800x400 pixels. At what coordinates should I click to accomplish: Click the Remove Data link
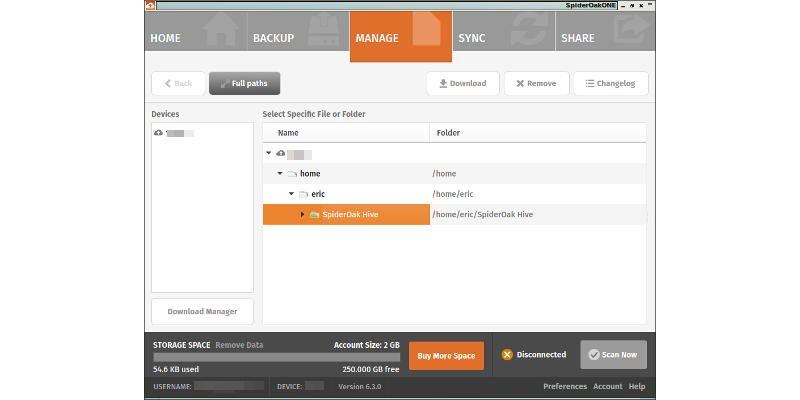239,345
